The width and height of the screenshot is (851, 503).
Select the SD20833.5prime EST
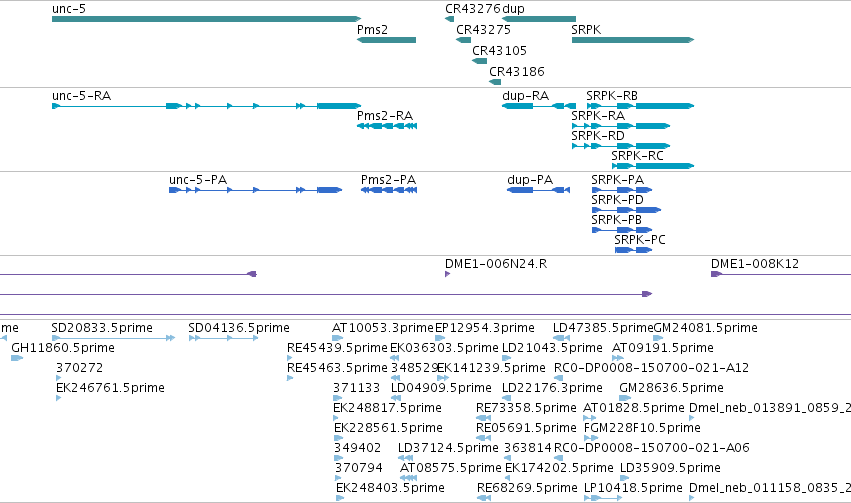(113, 338)
